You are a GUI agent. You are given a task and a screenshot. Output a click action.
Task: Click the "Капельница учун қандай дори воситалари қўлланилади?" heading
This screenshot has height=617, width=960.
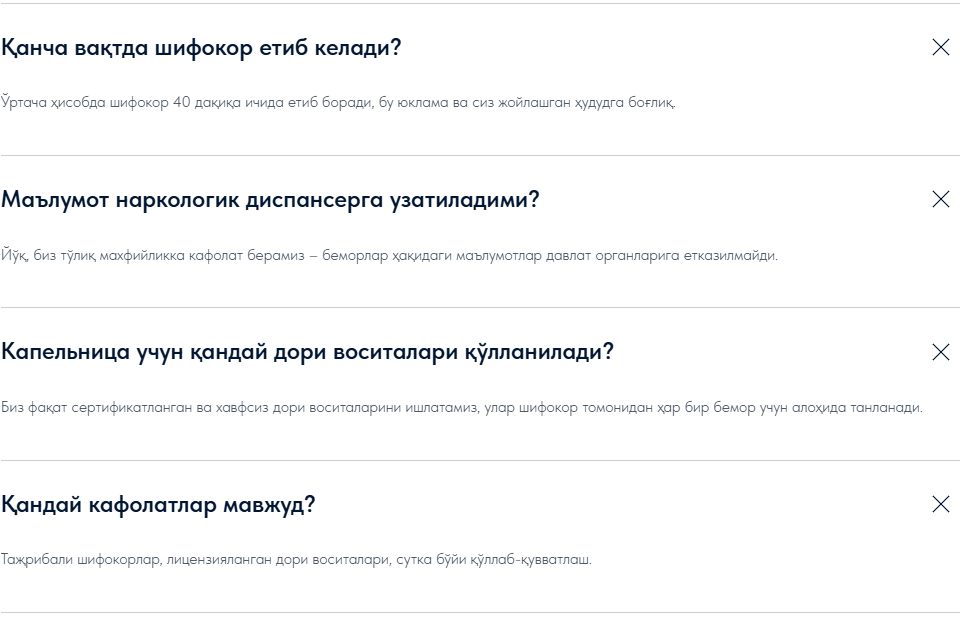[307, 352]
